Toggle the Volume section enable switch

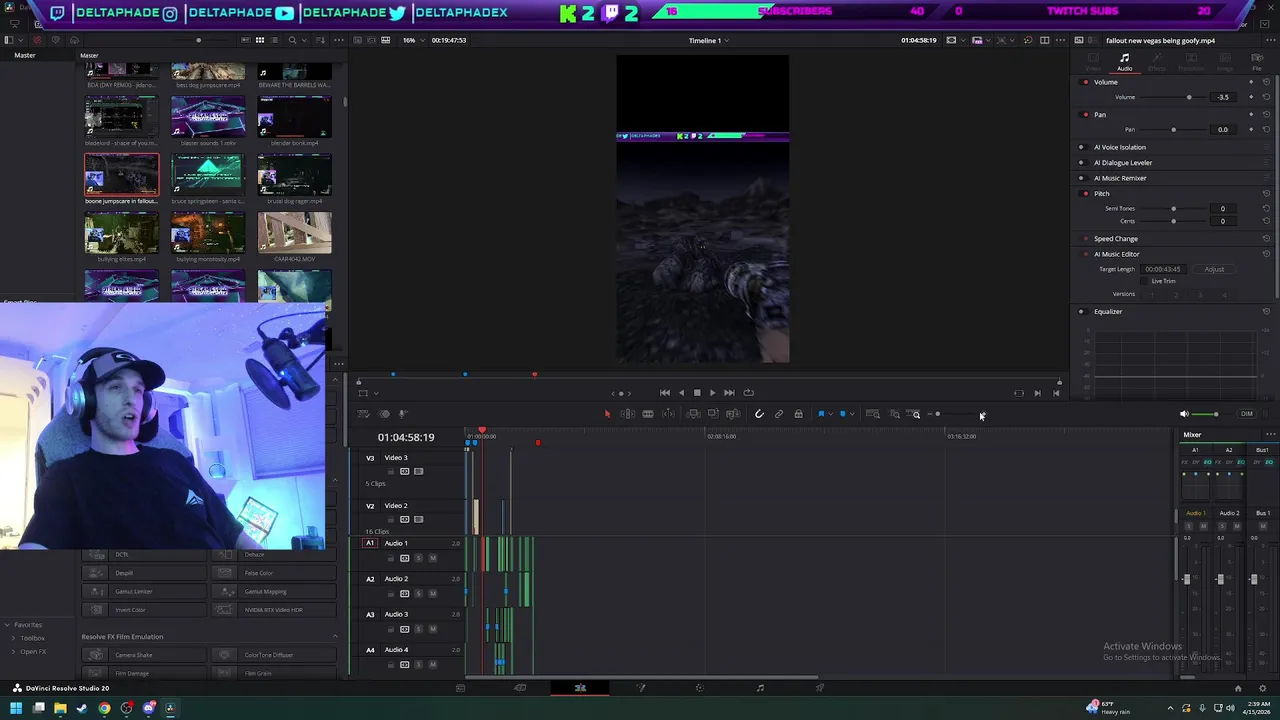click(x=1085, y=82)
